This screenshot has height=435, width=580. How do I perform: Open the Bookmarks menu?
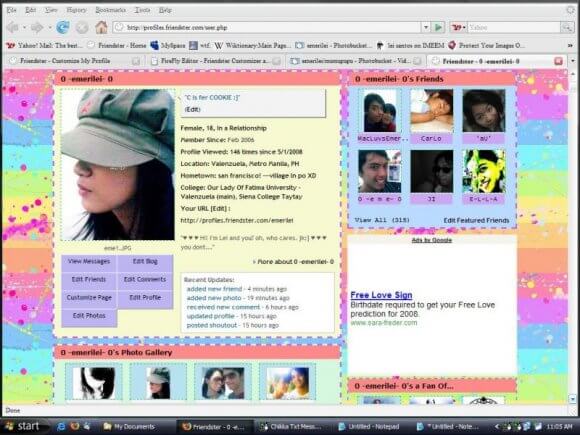[110, 10]
